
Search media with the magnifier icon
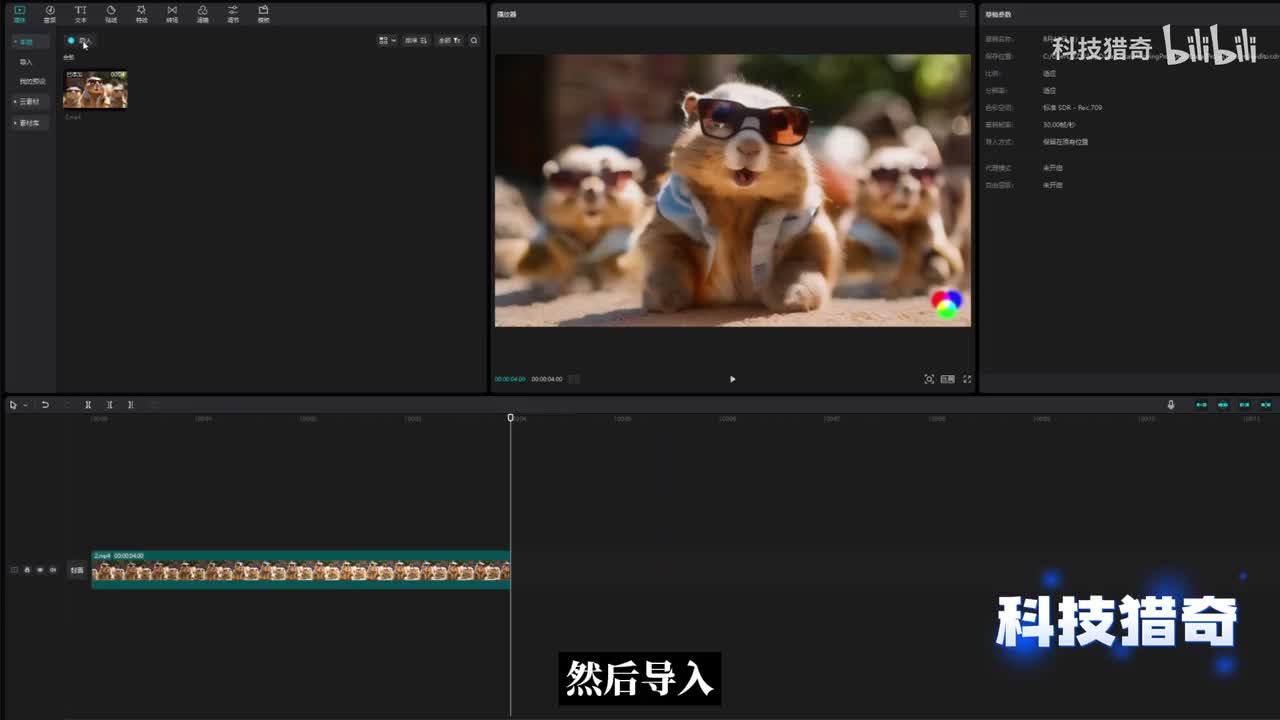click(x=474, y=41)
